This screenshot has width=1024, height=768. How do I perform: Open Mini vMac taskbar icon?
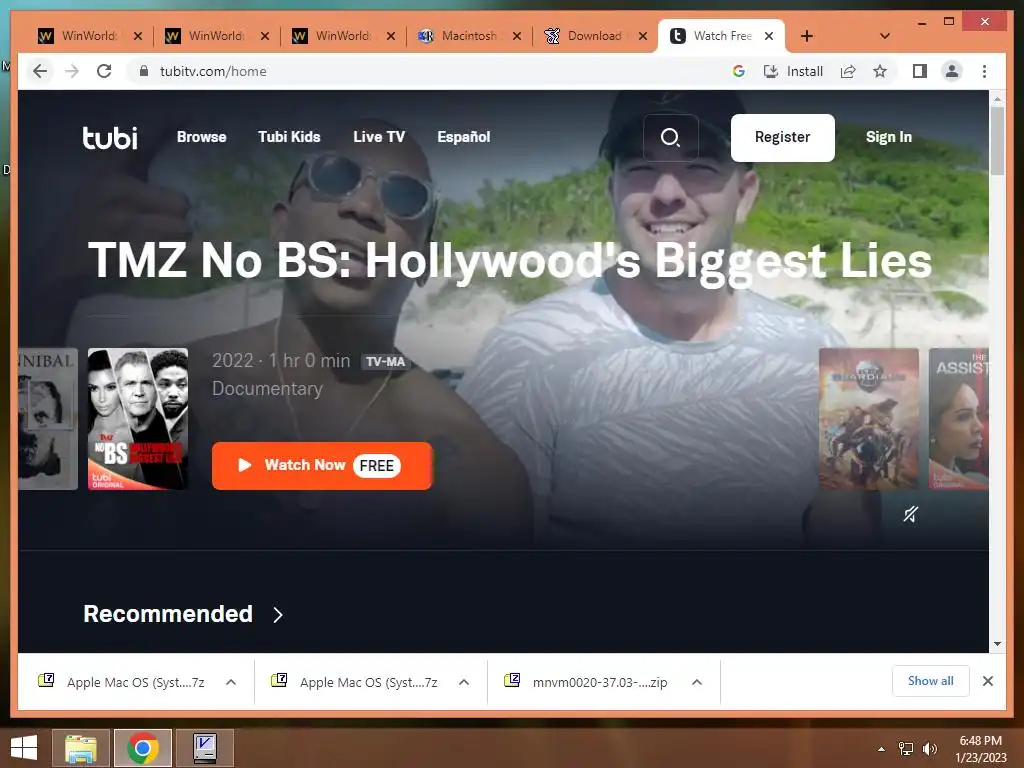[205, 748]
